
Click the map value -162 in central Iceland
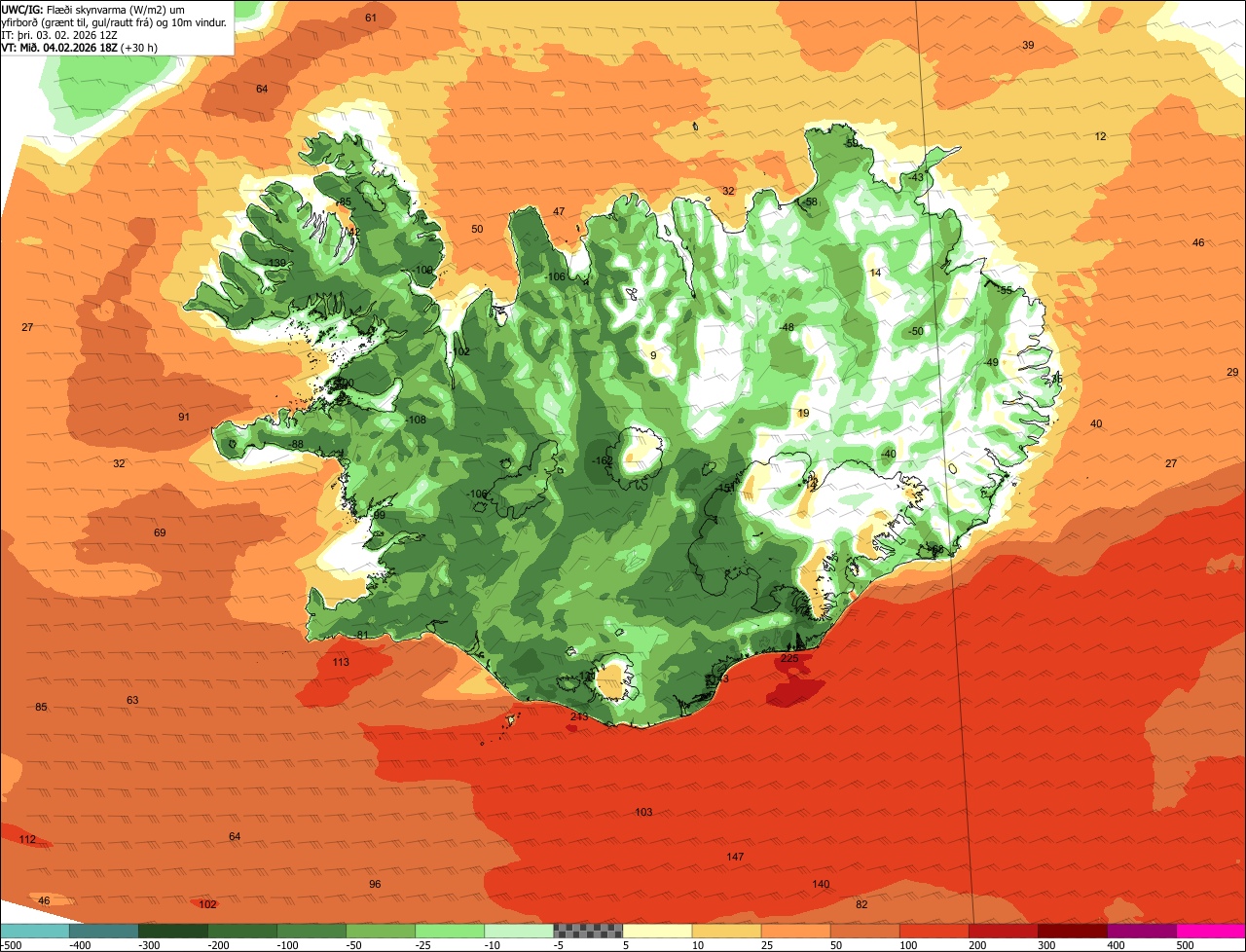point(603,460)
